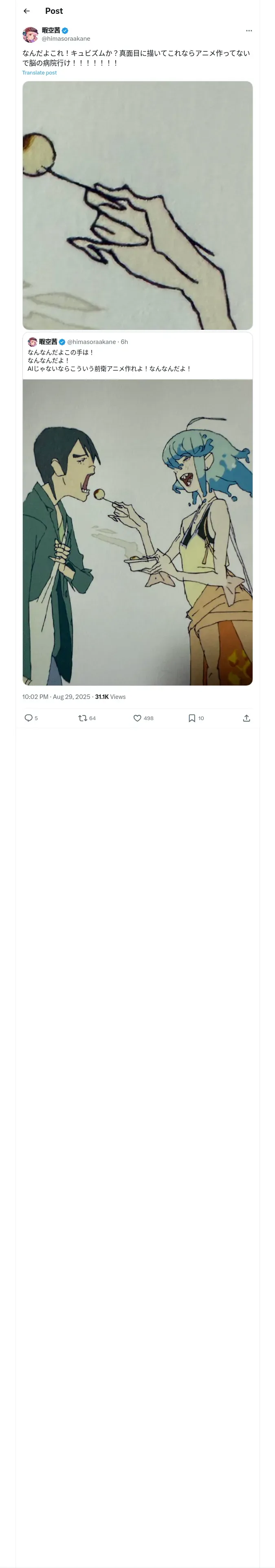Click the Translate post link
The width and height of the screenshot is (275, 1568).
[40, 72]
